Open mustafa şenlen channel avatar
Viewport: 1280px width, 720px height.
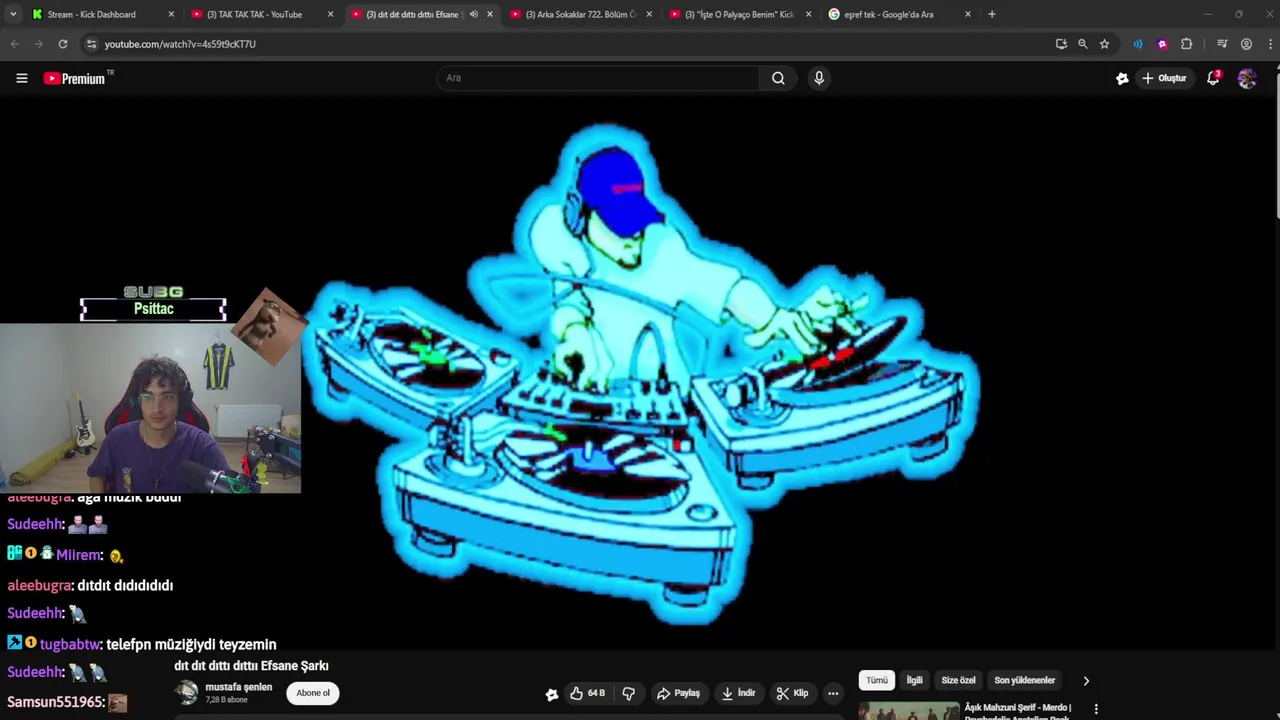[x=187, y=692]
